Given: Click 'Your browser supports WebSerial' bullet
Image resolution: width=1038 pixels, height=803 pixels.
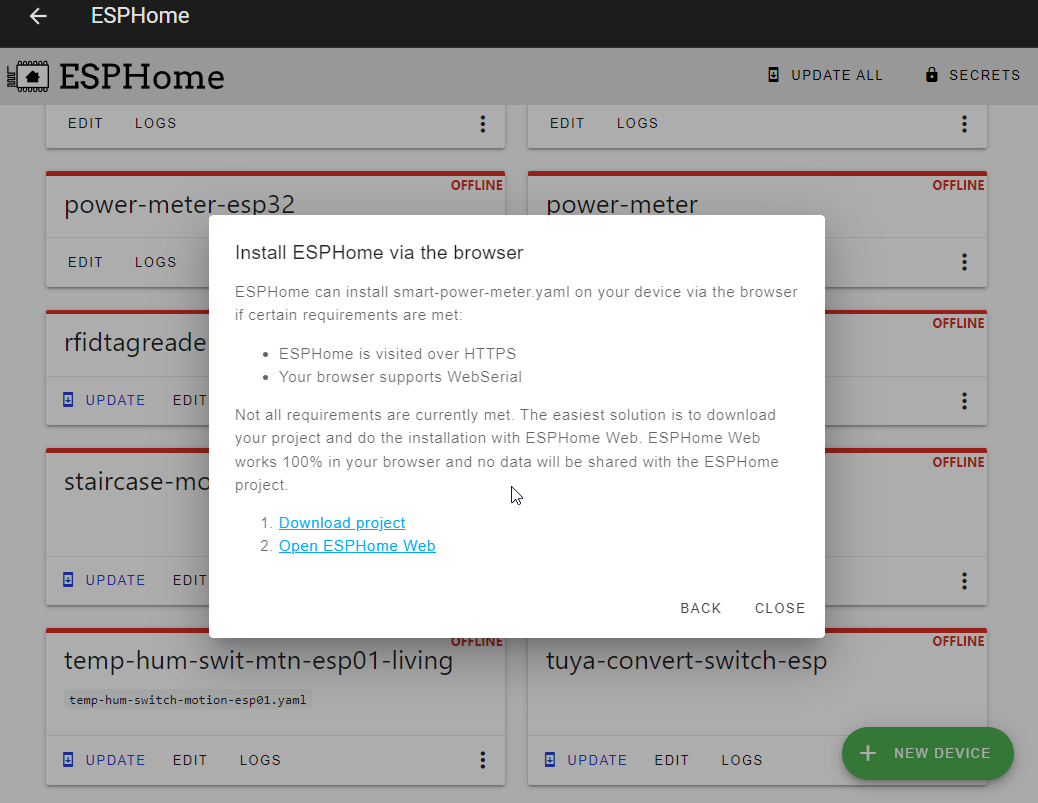Looking at the screenshot, I should tap(401, 377).
